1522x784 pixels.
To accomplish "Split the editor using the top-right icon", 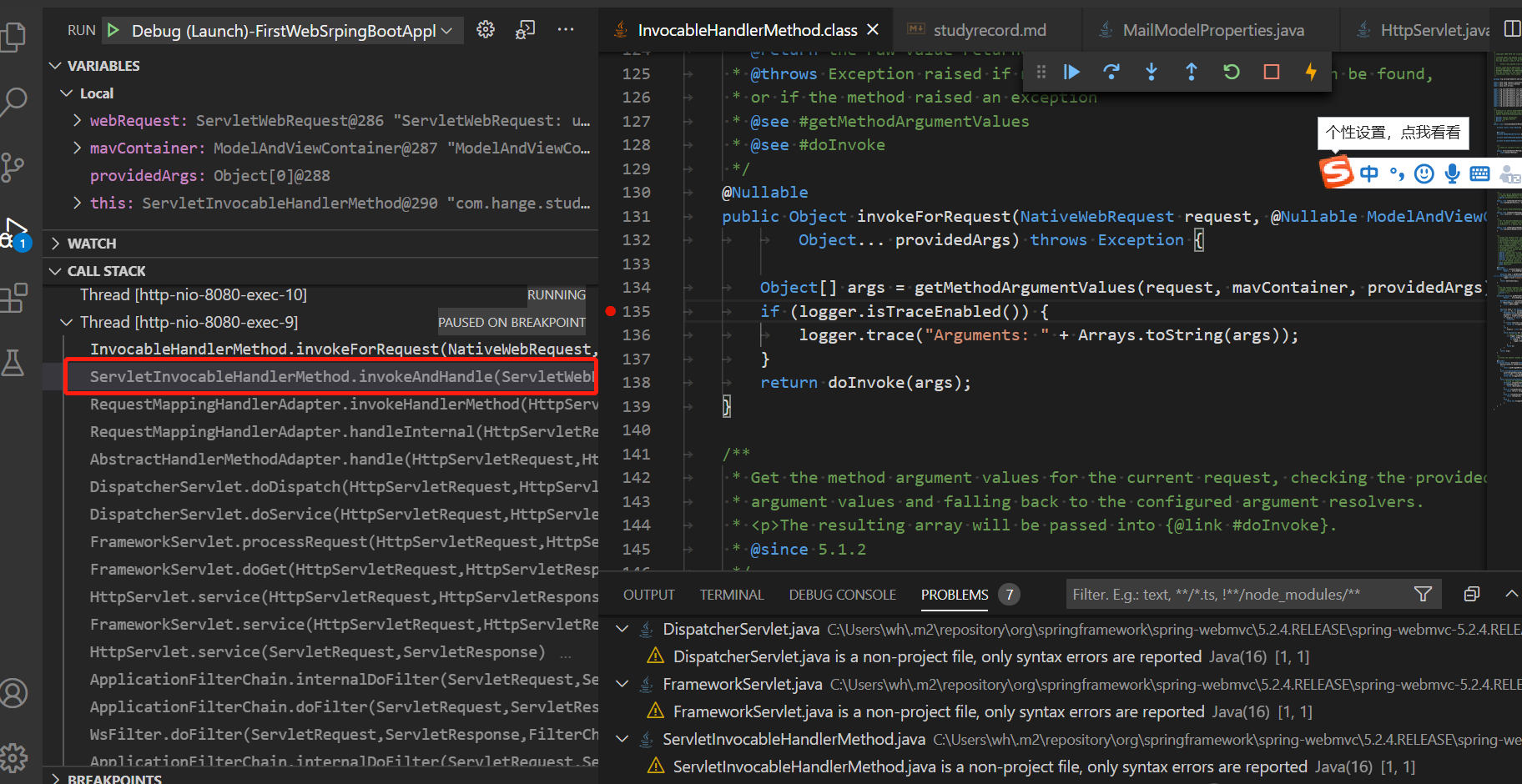I will 1512,28.
